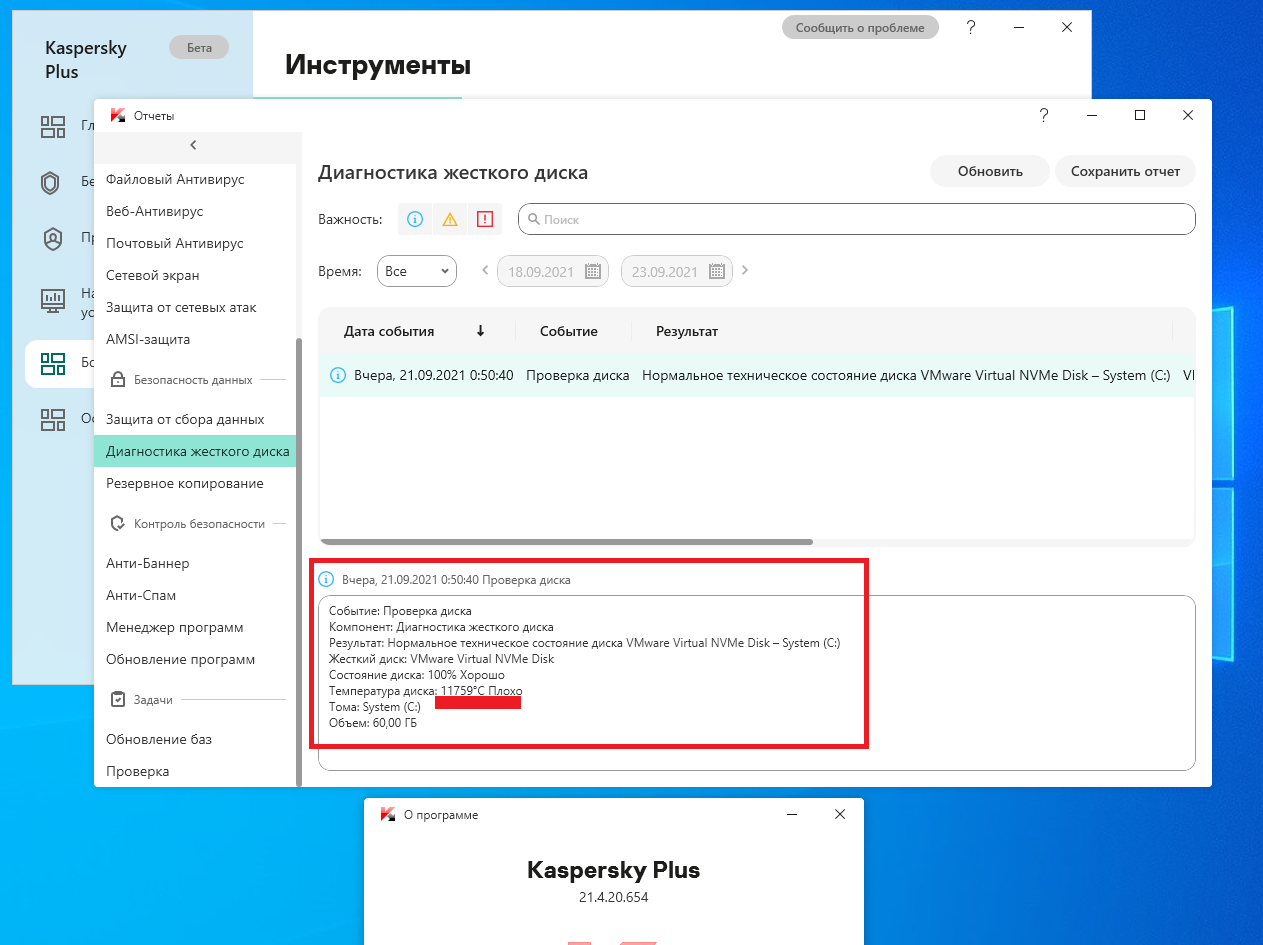Click the Состояние диска: 100% Хорошо line
The image size is (1263, 945).
(x=417, y=675)
